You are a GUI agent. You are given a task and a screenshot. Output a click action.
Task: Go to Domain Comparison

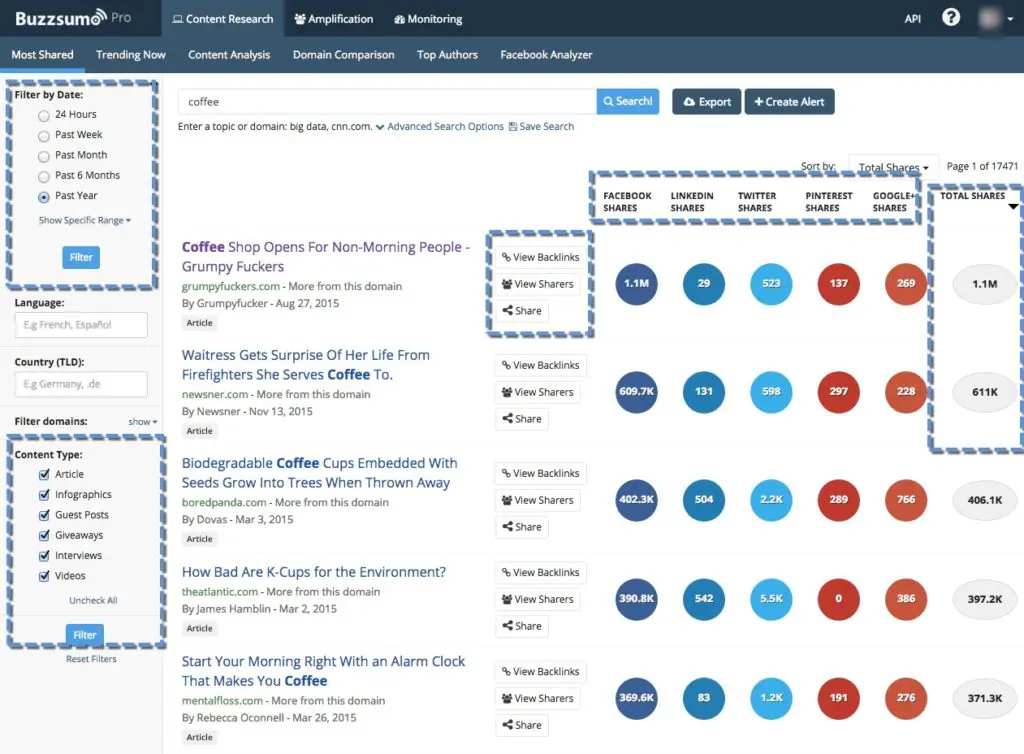pyautogui.click(x=344, y=55)
